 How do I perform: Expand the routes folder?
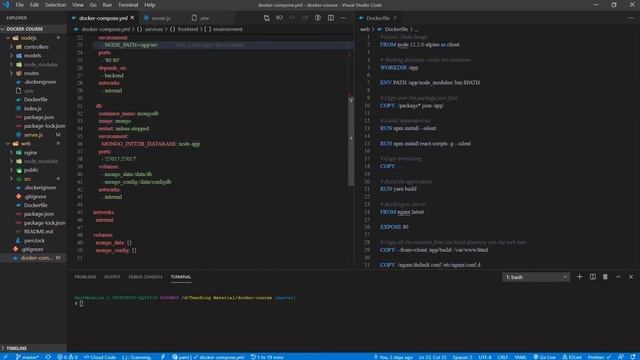(33, 73)
